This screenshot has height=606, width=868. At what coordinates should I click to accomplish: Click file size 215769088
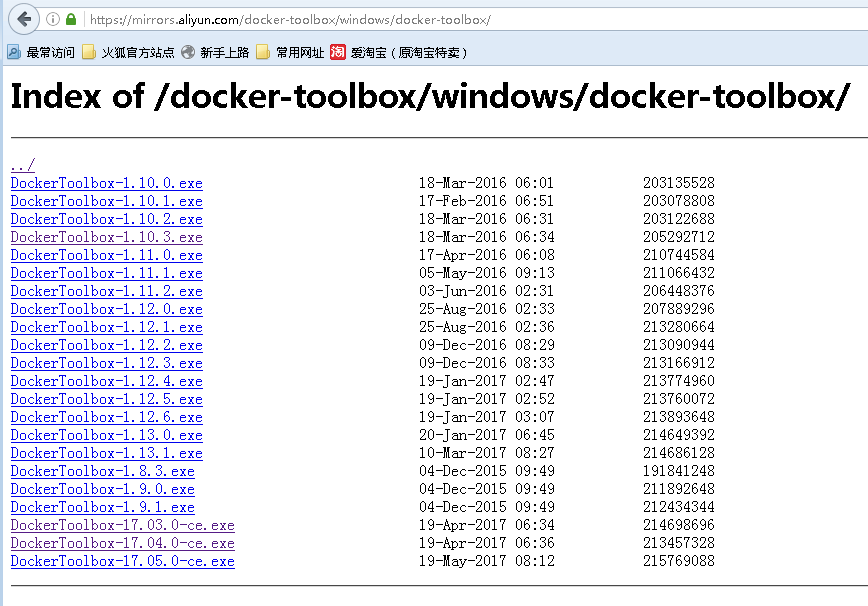(679, 560)
